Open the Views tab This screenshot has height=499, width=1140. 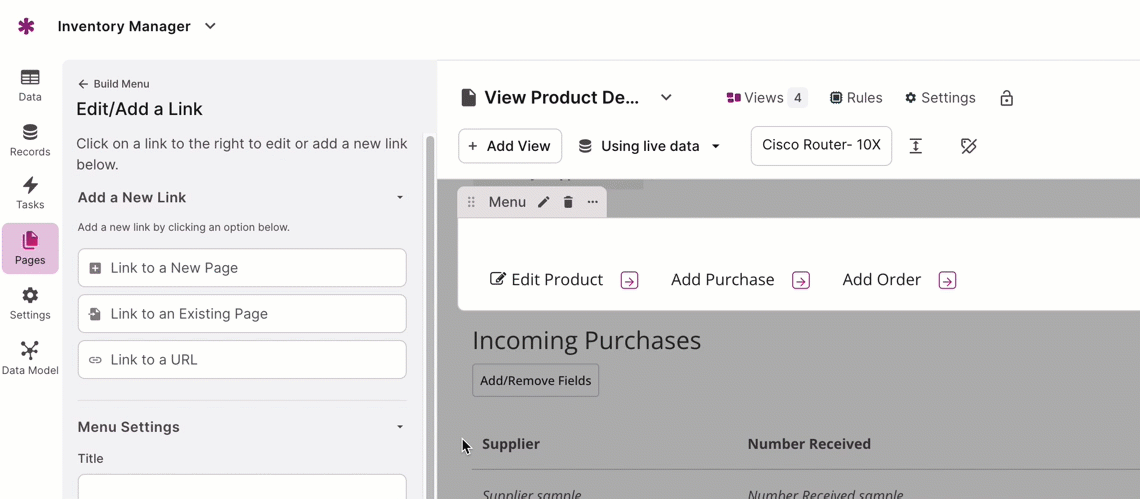[765, 98]
